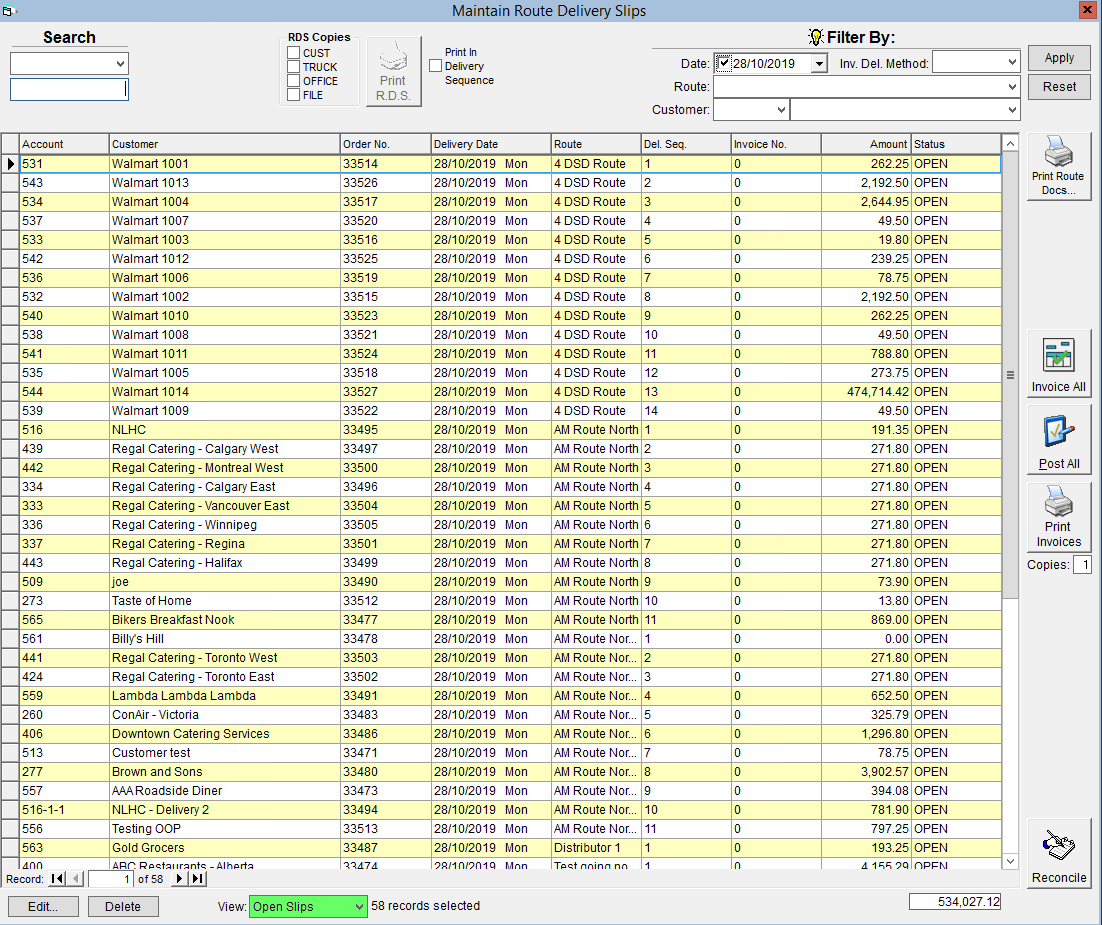1102x925 pixels.
Task: Click amount 3,902.57 cell
Action: (x=867, y=772)
